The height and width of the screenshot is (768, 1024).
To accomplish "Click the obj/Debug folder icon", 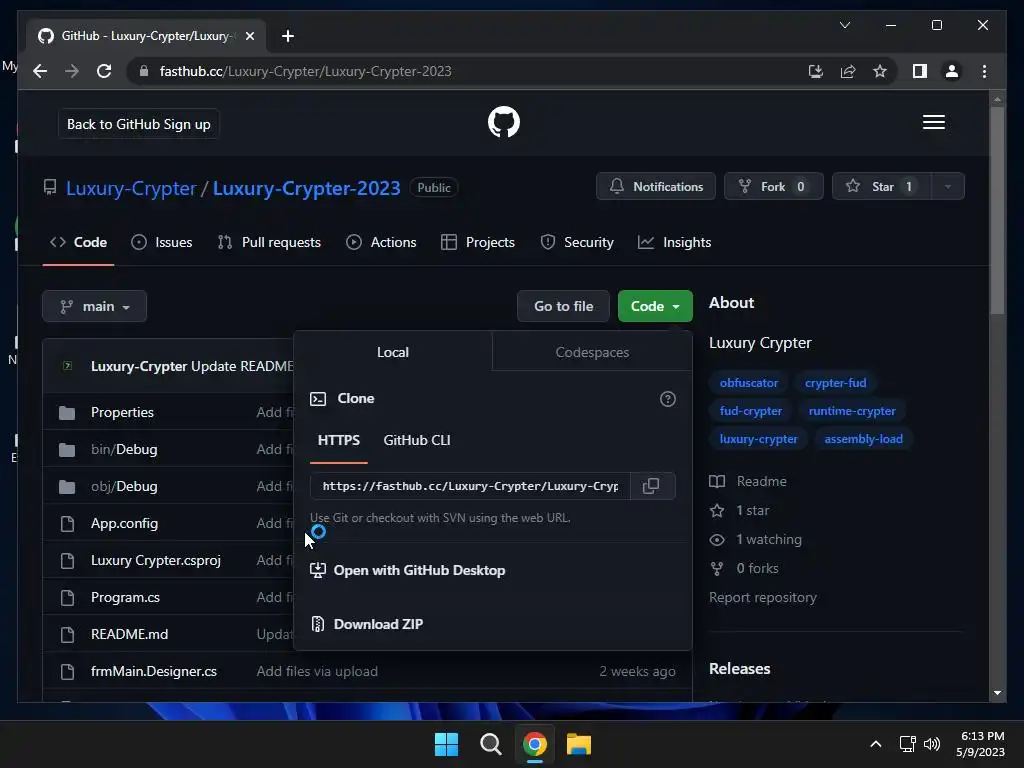I will [x=67, y=487].
